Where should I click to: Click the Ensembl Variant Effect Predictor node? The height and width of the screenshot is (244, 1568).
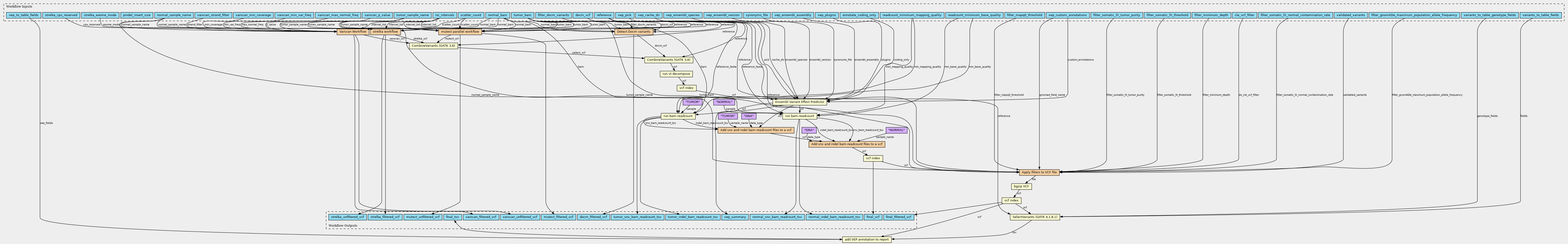click(x=800, y=102)
